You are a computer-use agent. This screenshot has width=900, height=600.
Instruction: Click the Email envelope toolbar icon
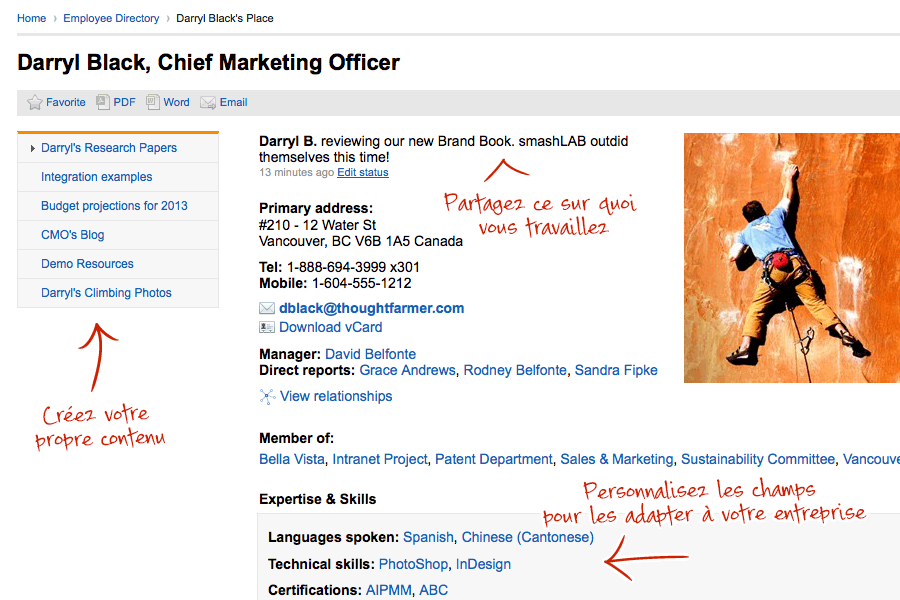(208, 103)
